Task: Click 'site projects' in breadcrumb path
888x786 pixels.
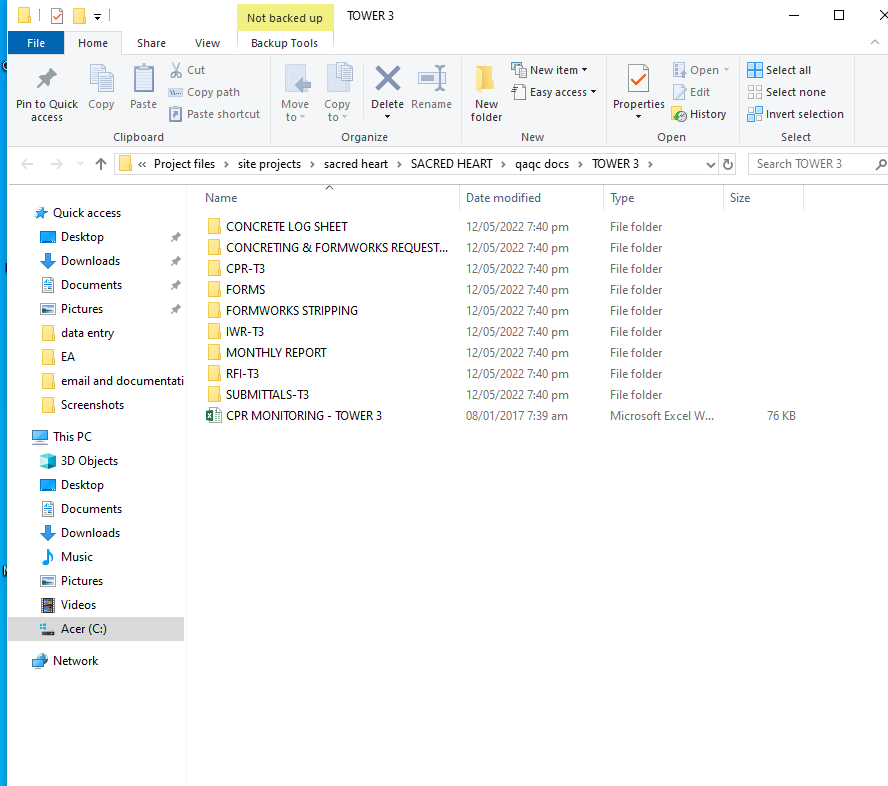Action: point(269,164)
